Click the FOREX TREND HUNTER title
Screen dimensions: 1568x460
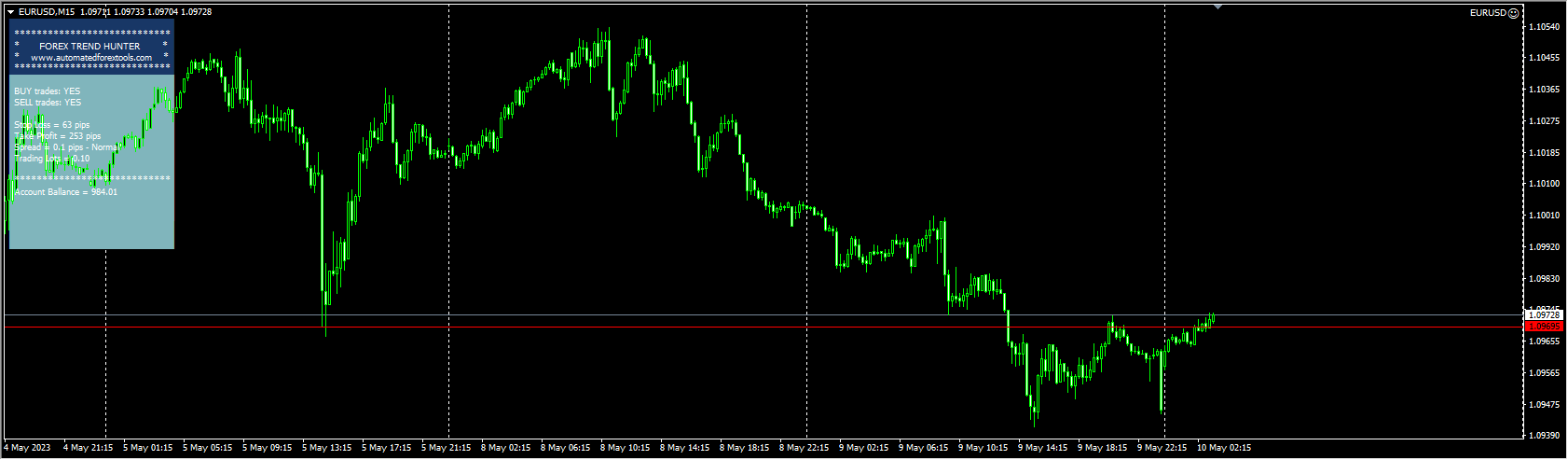click(89, 46)
